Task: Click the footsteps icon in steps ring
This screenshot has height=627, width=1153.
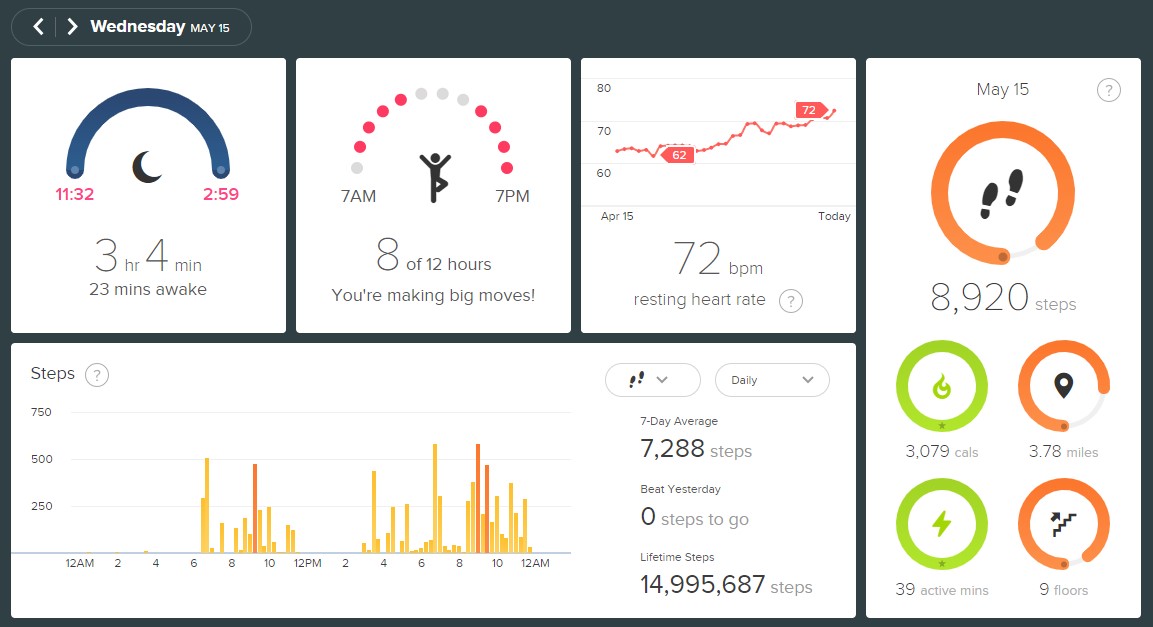Action: coord(1002,193)
